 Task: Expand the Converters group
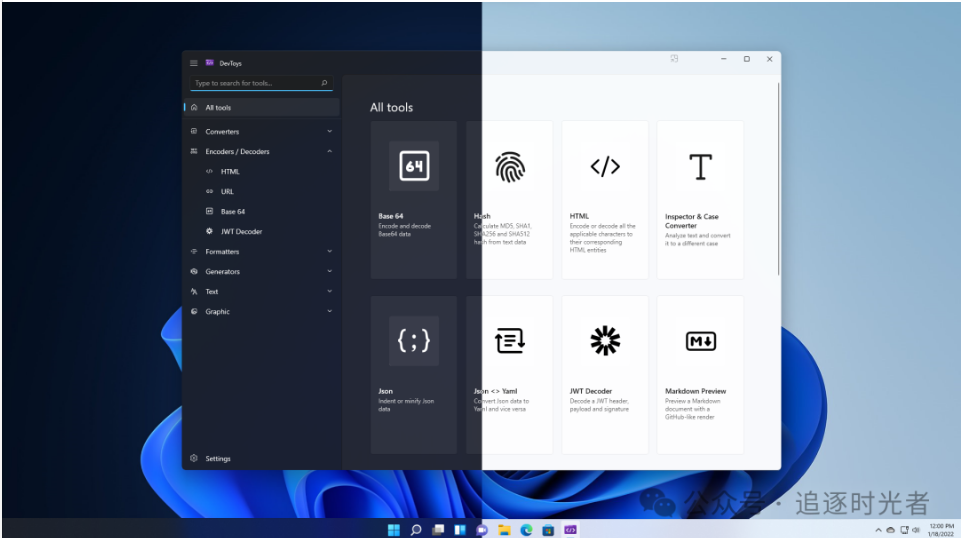330,131
